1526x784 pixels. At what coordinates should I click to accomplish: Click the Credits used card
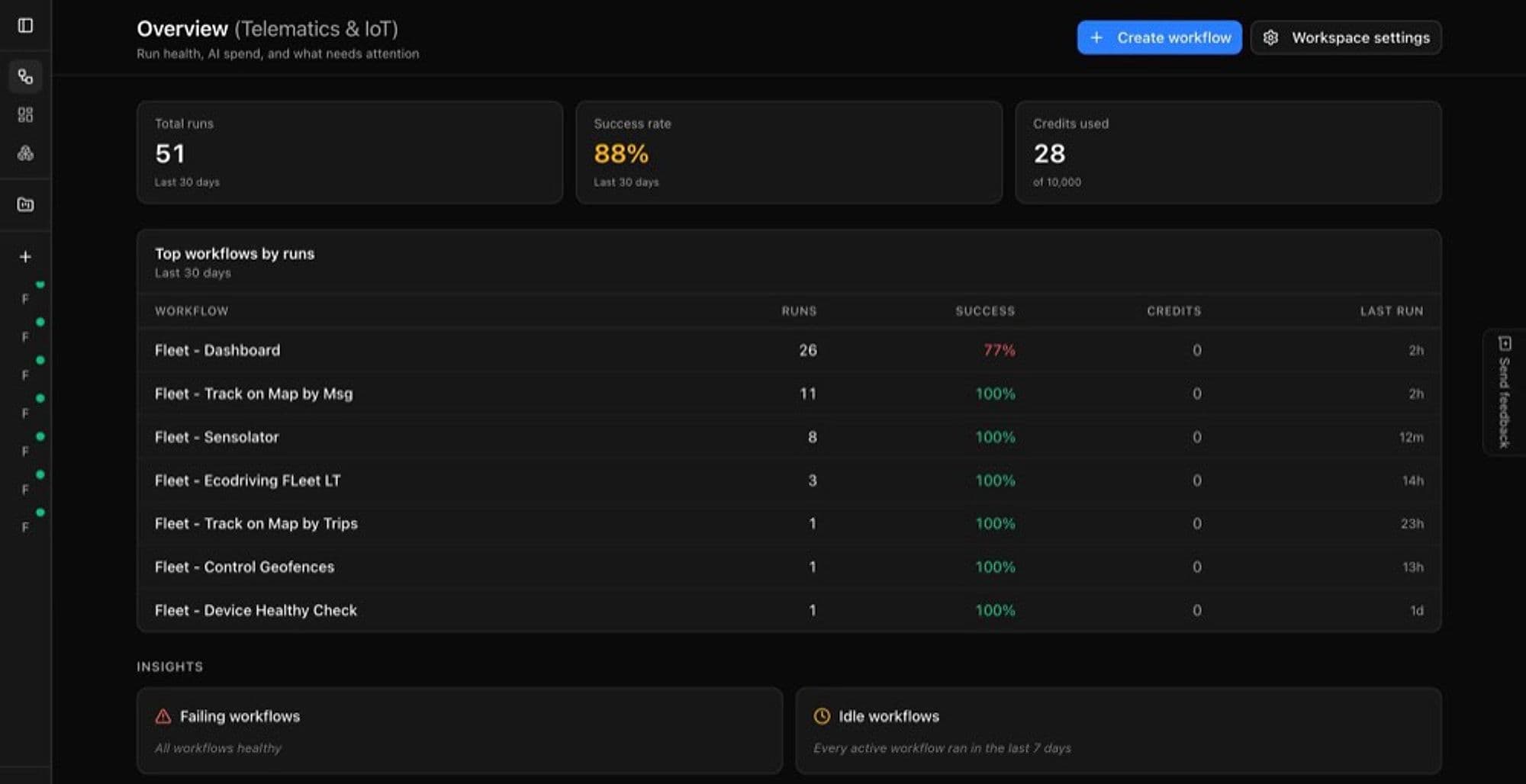point(1228,153)
